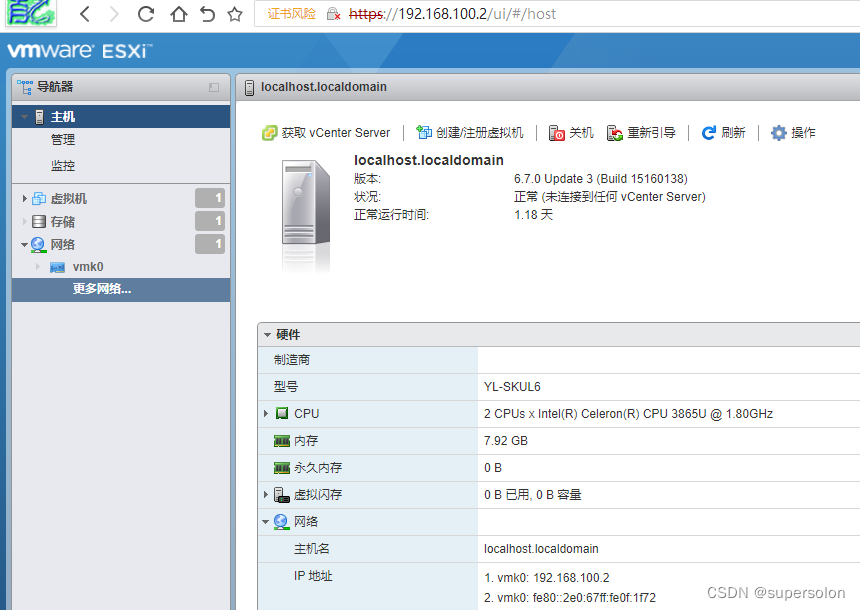Image resolution: width=860 pixels, height=610 pixels.
Task: Click the 重新引导 reboot icon
Action: tap(613, 131)
